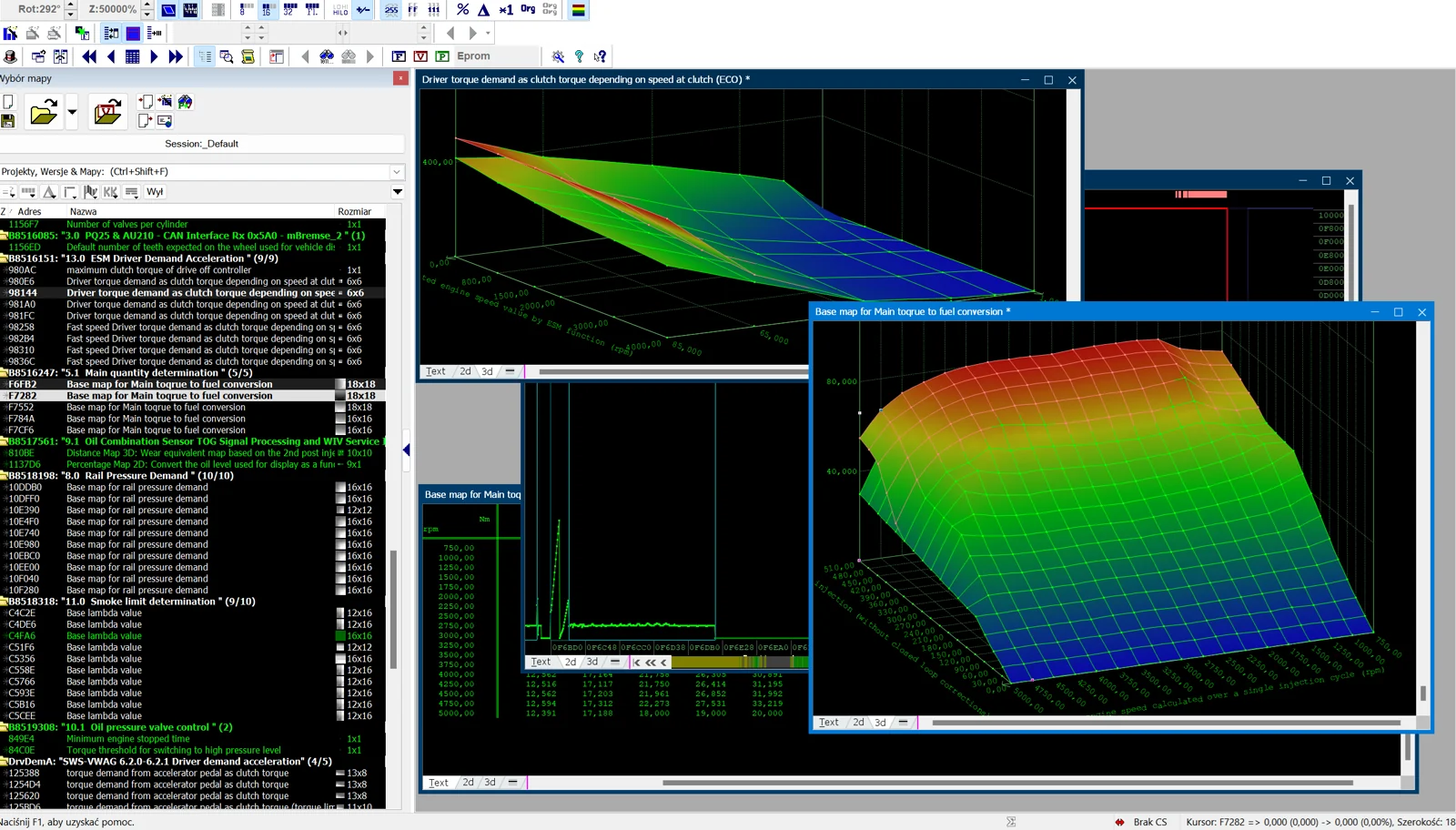The height and width of the screenshot is (830, 1456).
Task: Click the x1 factor icon
Action: pos(506,10)
